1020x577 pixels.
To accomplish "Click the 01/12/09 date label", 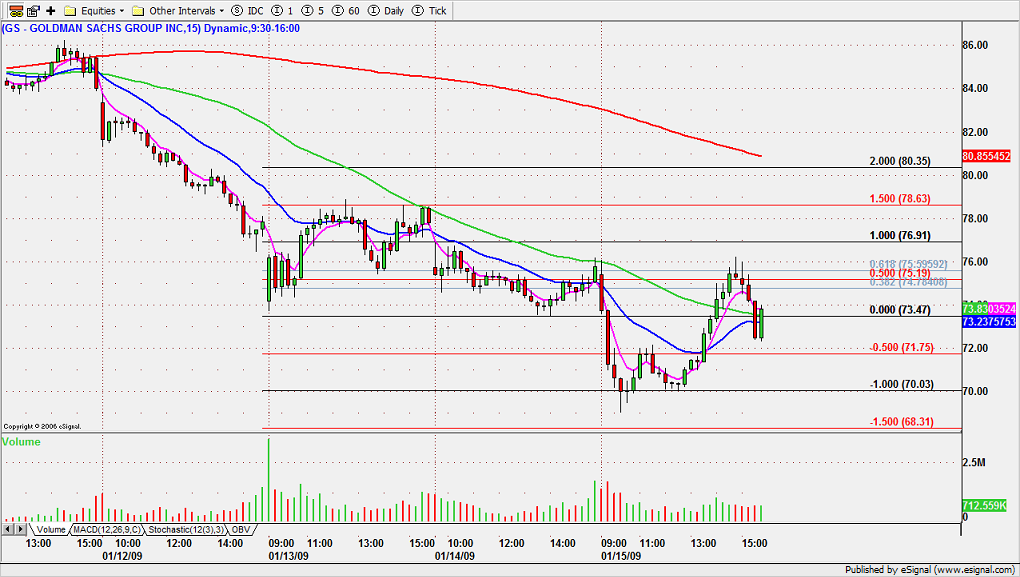I will pyautogui.click(x=122, y=556).
